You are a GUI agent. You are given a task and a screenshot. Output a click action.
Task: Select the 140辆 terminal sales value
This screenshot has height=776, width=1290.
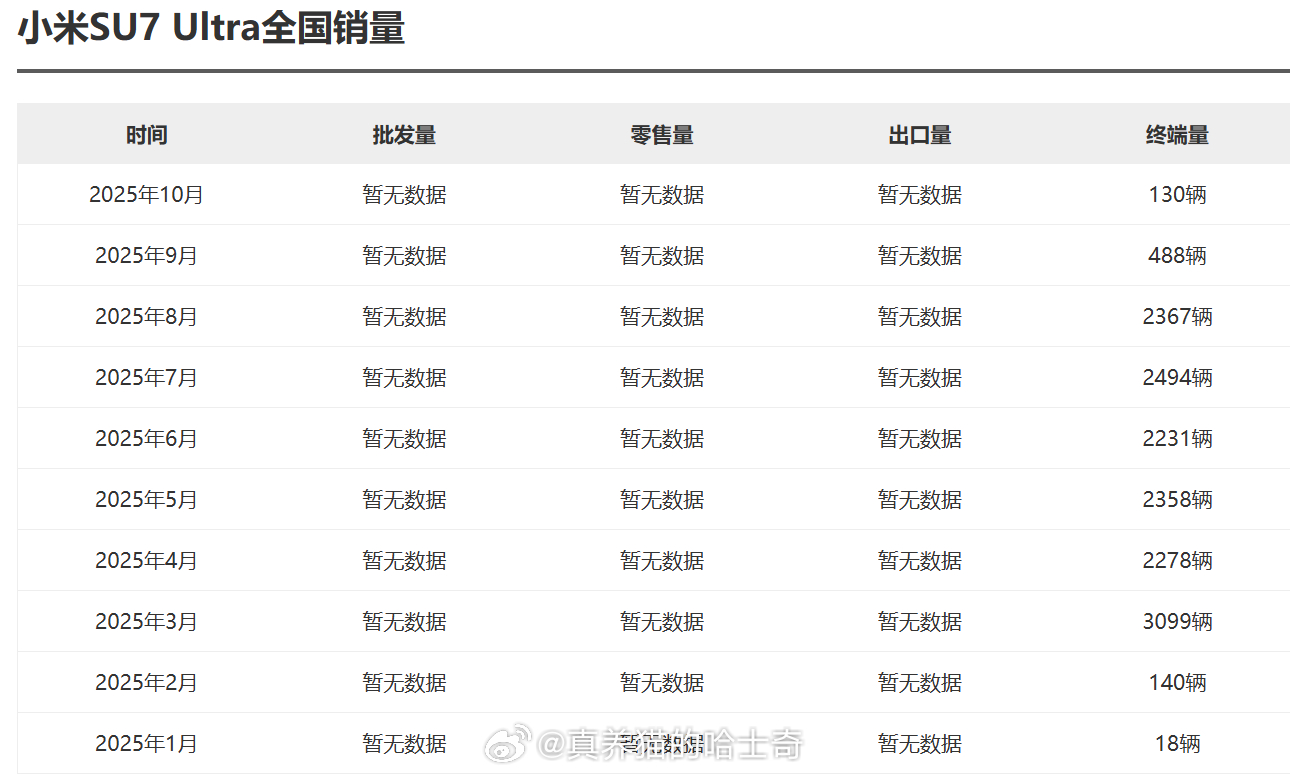[x=1178, y=683]
